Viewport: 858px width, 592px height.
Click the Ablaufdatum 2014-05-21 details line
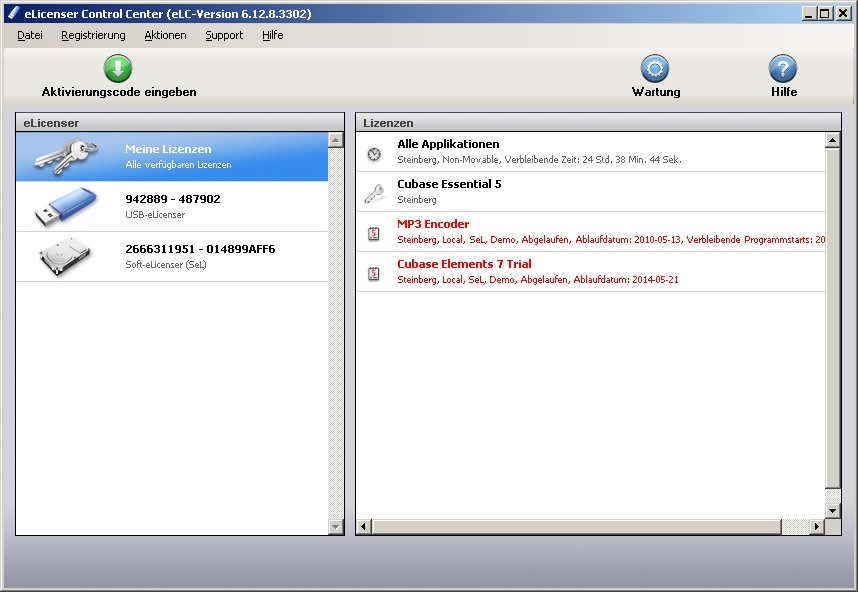[x=537, y=280]
